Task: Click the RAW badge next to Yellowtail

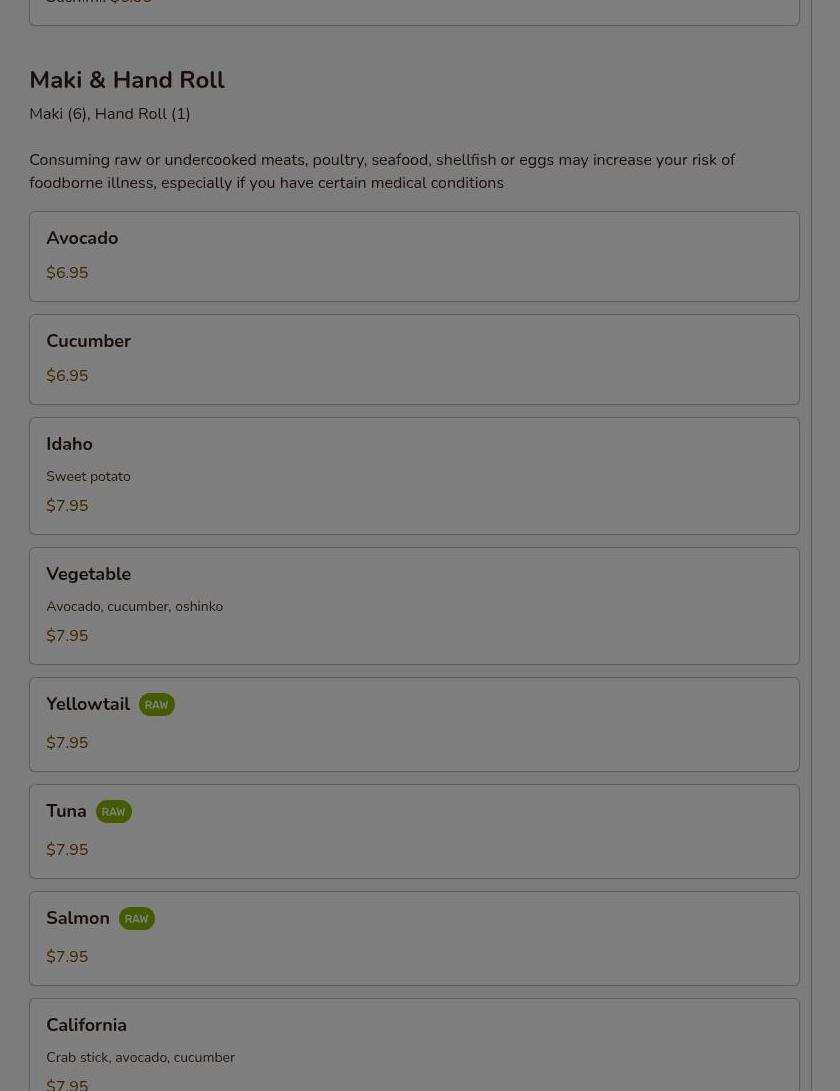Action: click(x=156, y=705)
